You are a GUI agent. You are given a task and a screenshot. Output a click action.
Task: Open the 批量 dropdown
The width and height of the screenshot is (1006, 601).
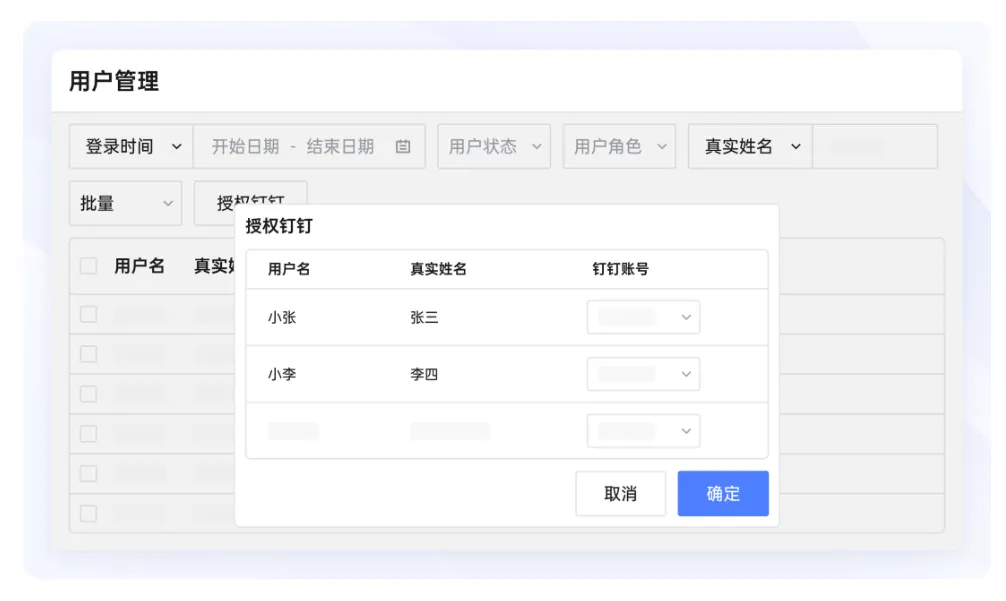[x=126, y=203]
